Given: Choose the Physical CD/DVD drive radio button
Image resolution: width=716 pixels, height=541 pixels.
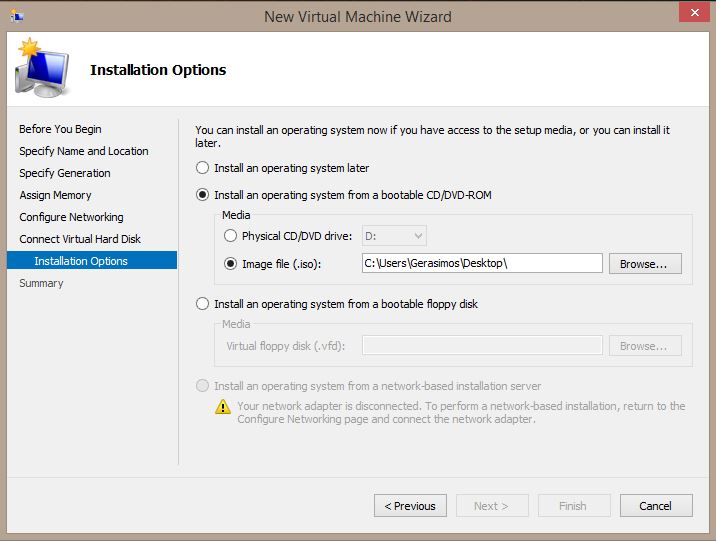Looking at the screenshot, I should point(230,236).
